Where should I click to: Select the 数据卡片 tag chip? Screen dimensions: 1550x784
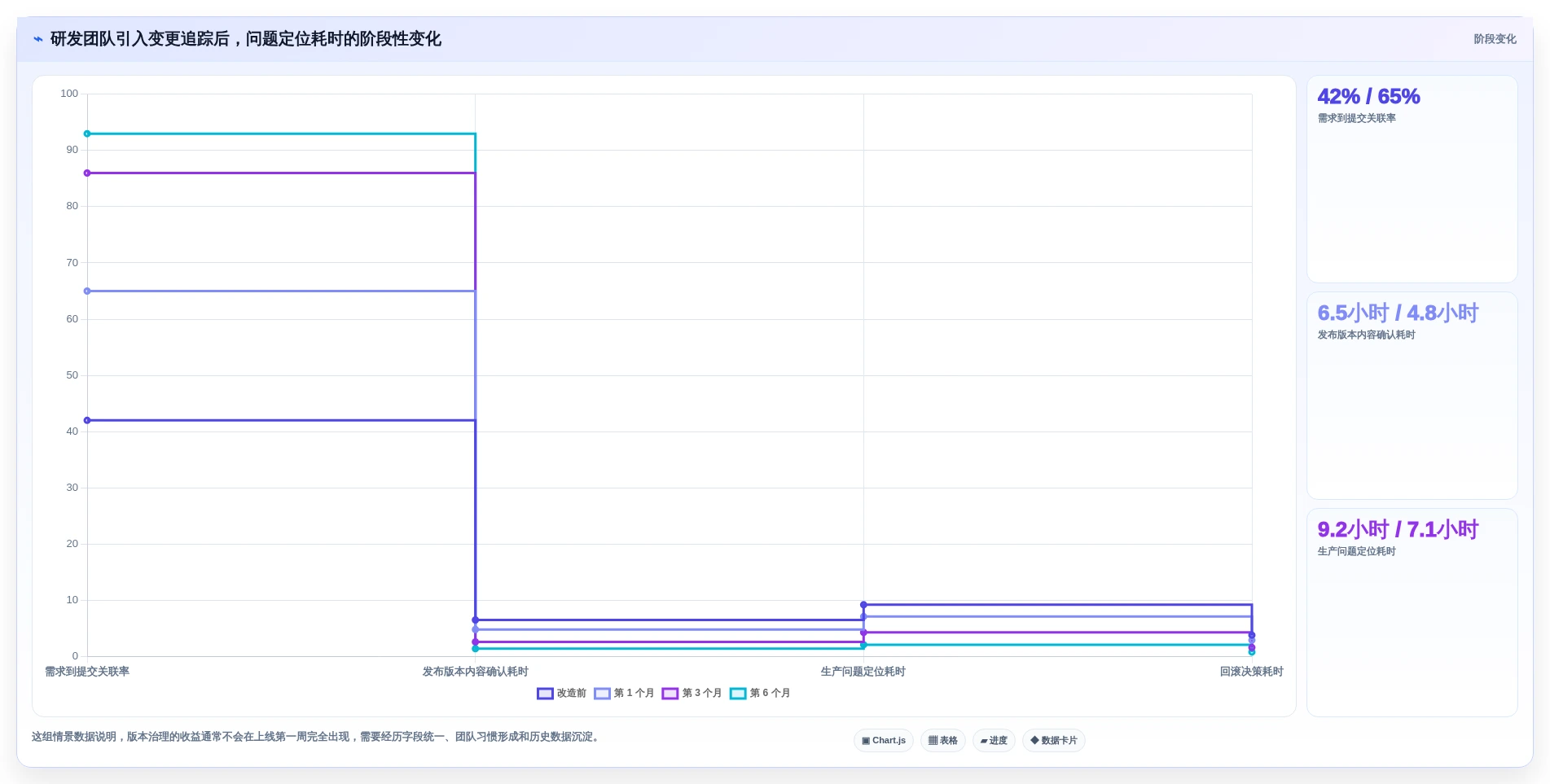[x=1054, y=741]
